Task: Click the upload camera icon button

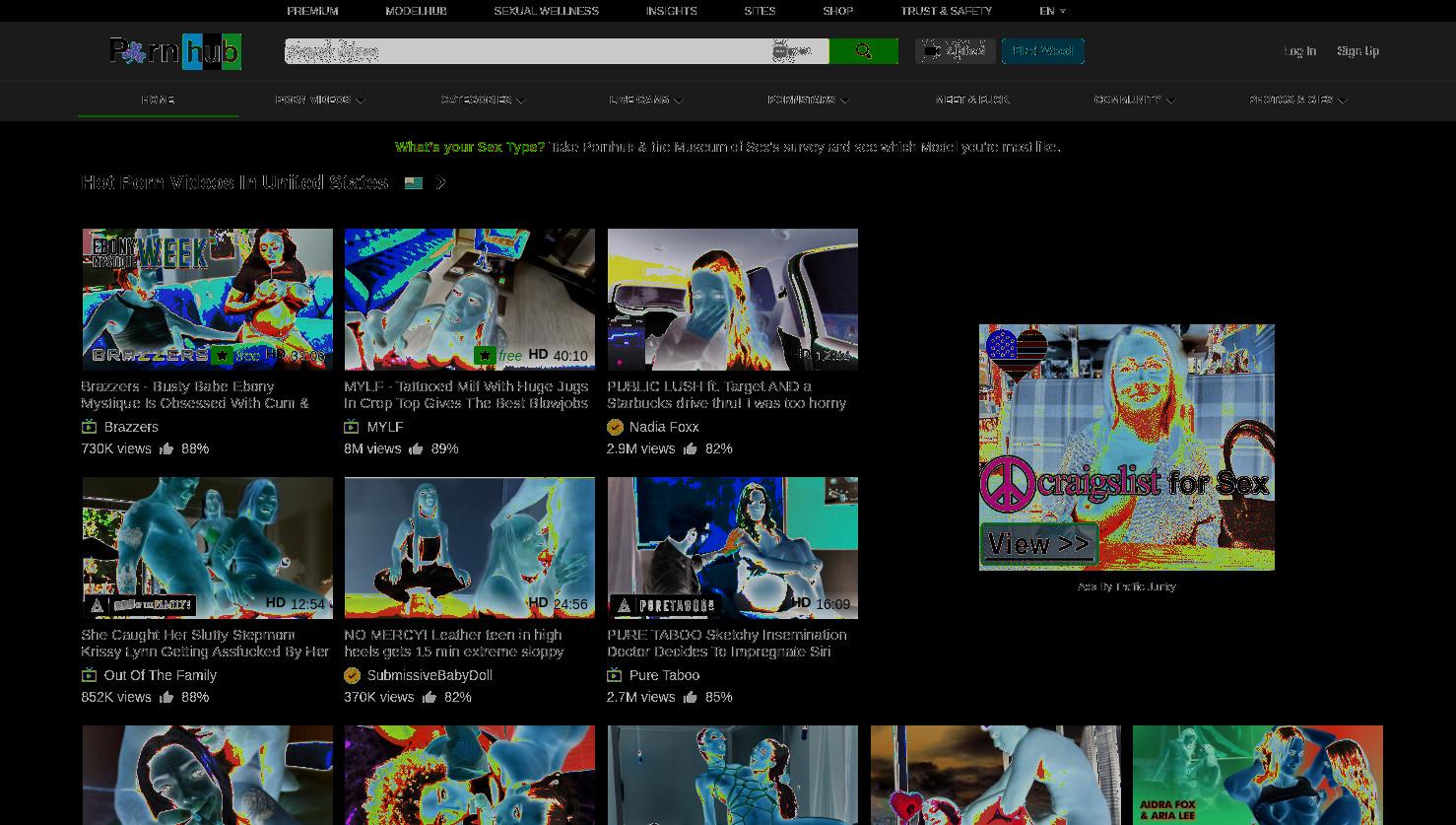Action: point(955,51)
